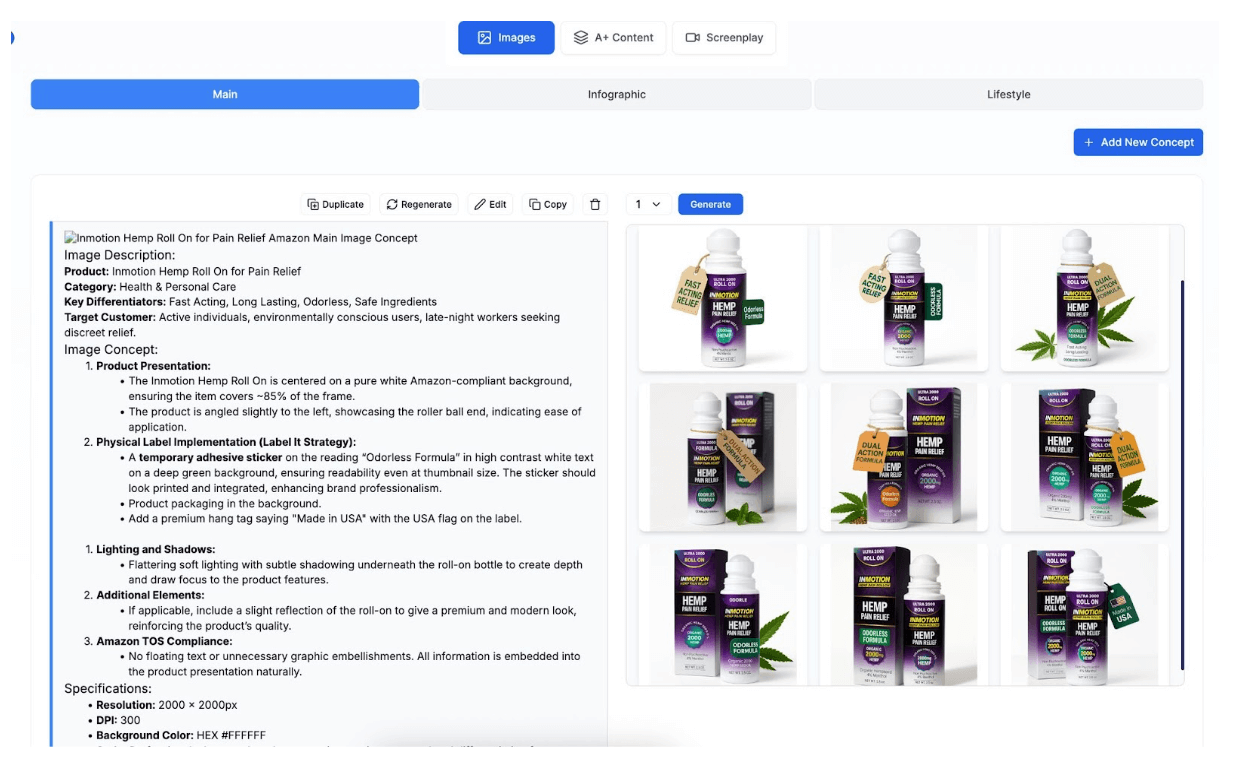
Task: Click the Image Description heading
Action: coord(120,255)
